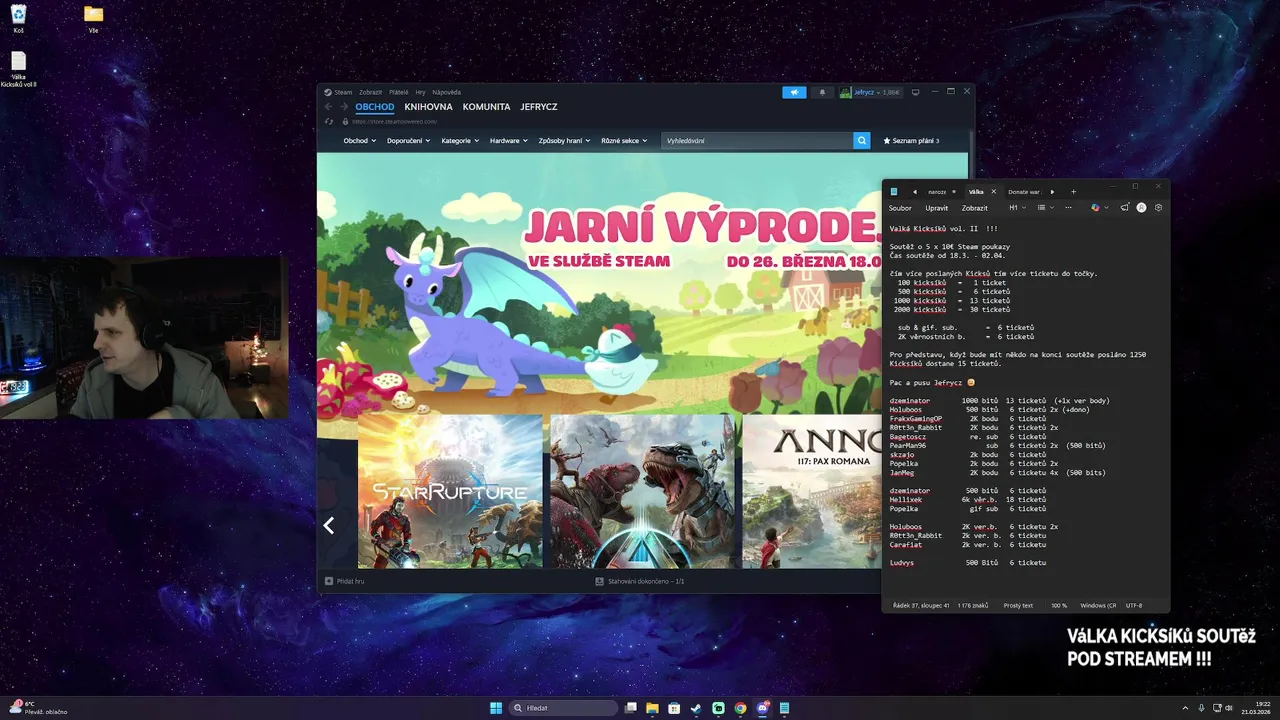This screenshot has width=1280, height=720.
Task: Open the Přátelé menu in Steam
Action: [398, 92]
